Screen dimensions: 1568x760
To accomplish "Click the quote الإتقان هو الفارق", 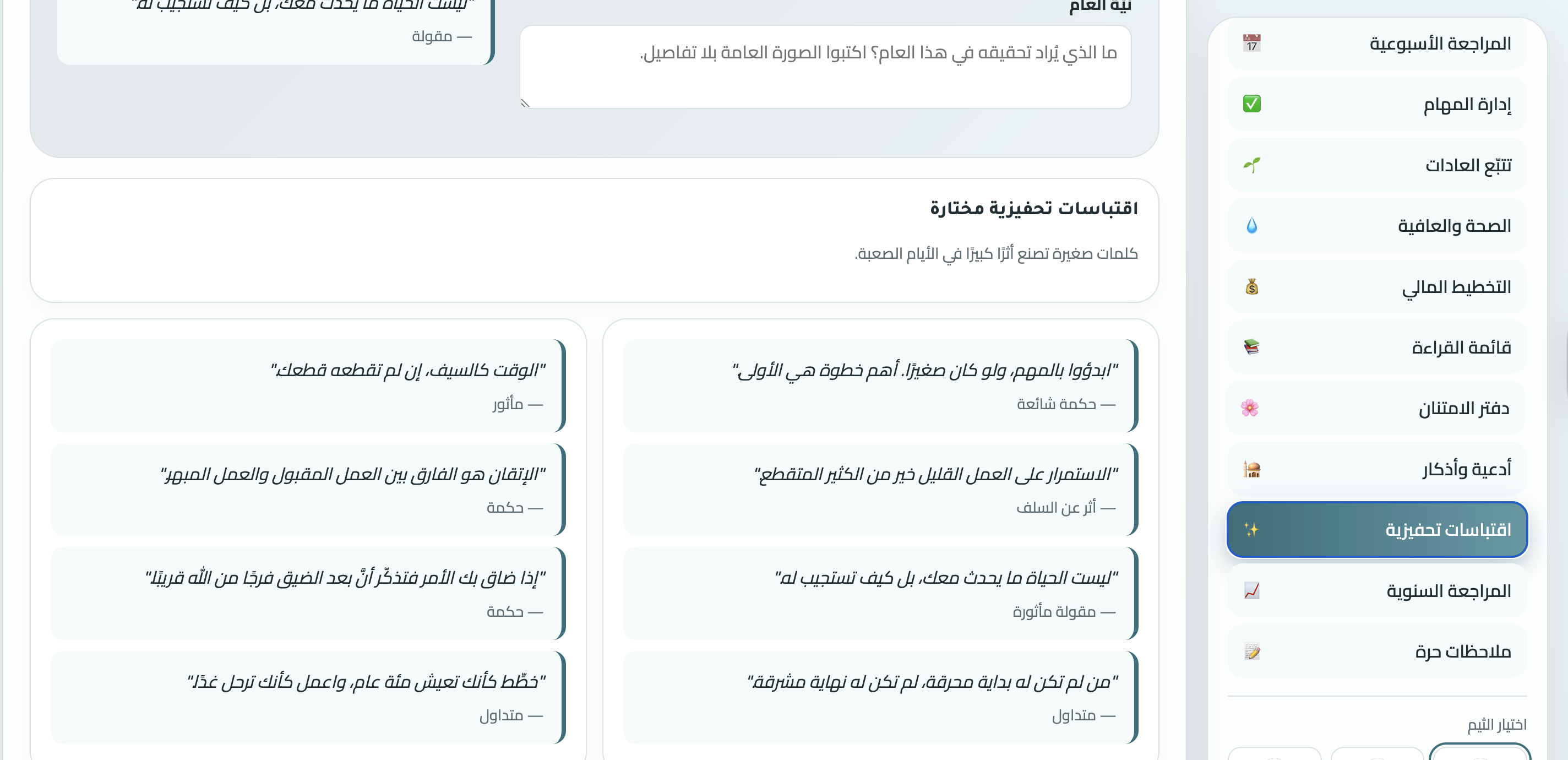I will point(307,490).
